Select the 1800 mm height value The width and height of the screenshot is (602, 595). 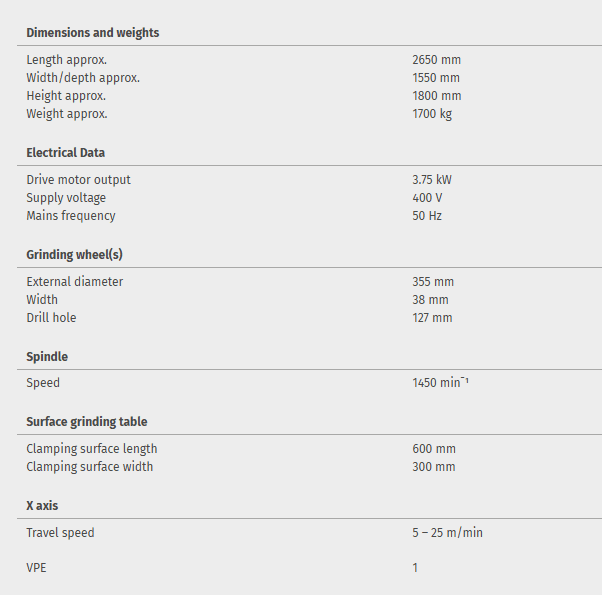click(436, 96)
